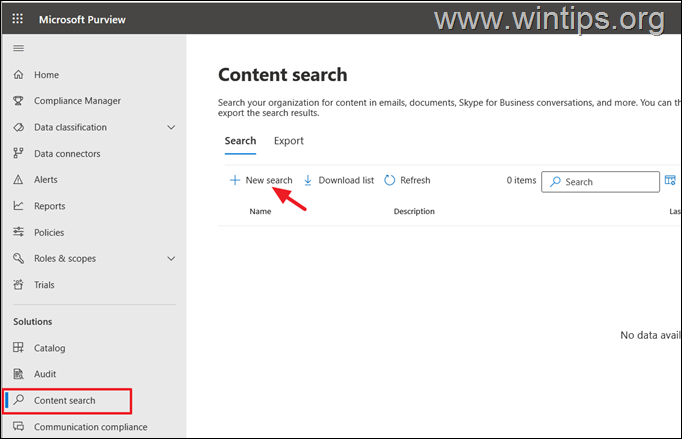Click the Microsoft Purview title
This screenshot has width=682, height=439.
82,20
